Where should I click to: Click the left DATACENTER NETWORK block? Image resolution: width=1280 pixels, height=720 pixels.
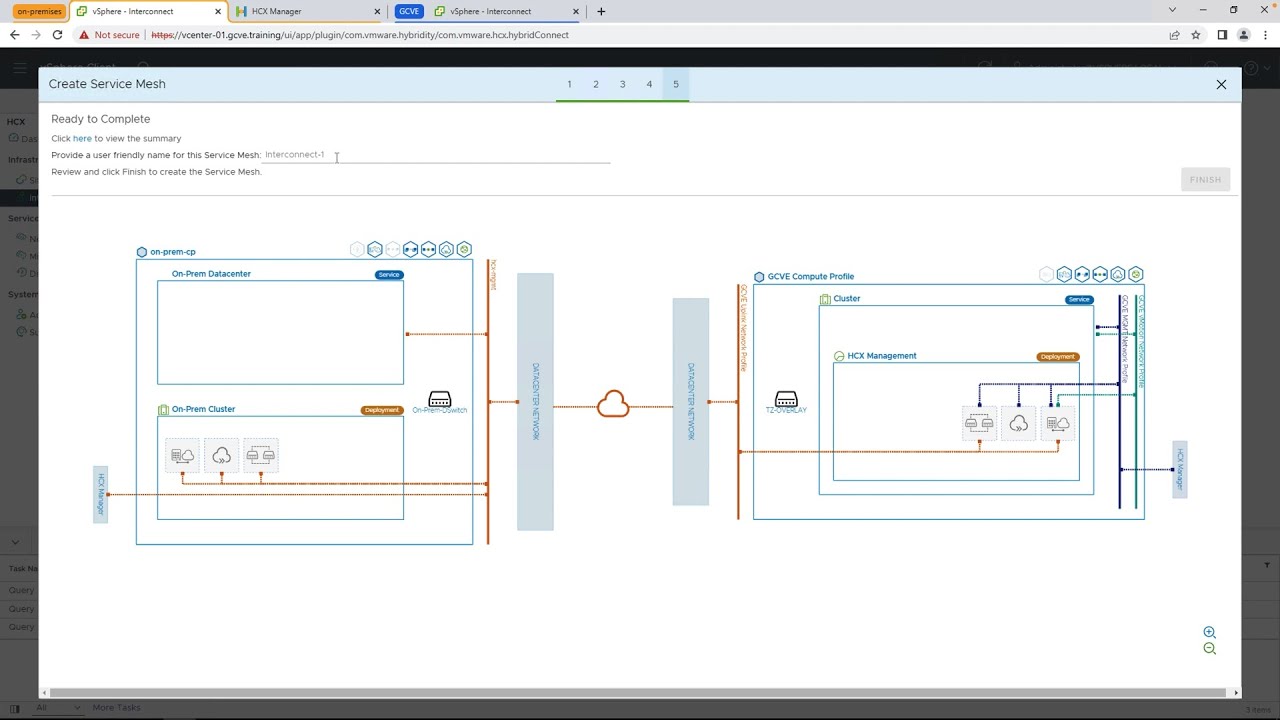[535, 402]
